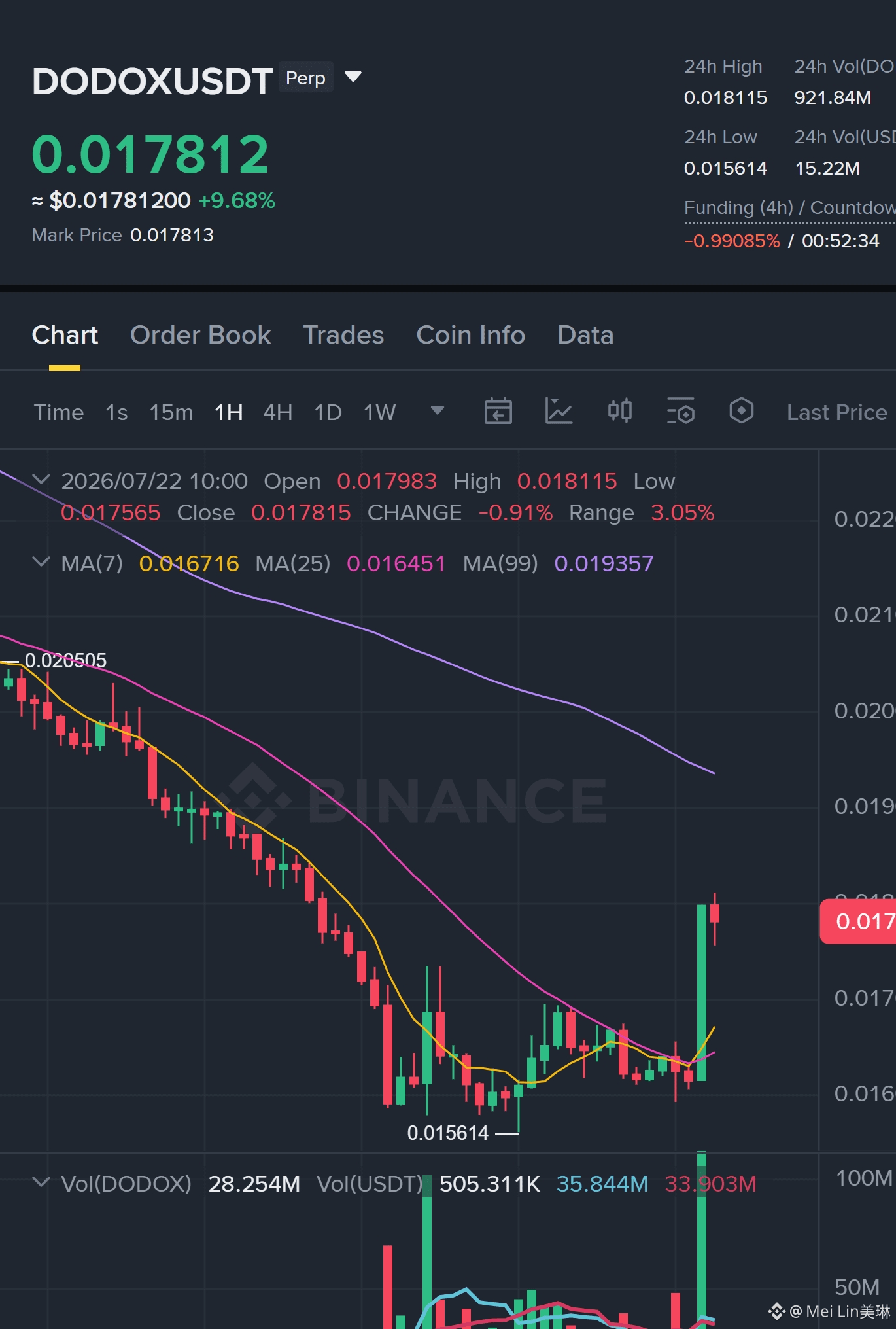Click the Mark Price 0.017813 value
896x1329 pixels.
[x=172, y=235]
